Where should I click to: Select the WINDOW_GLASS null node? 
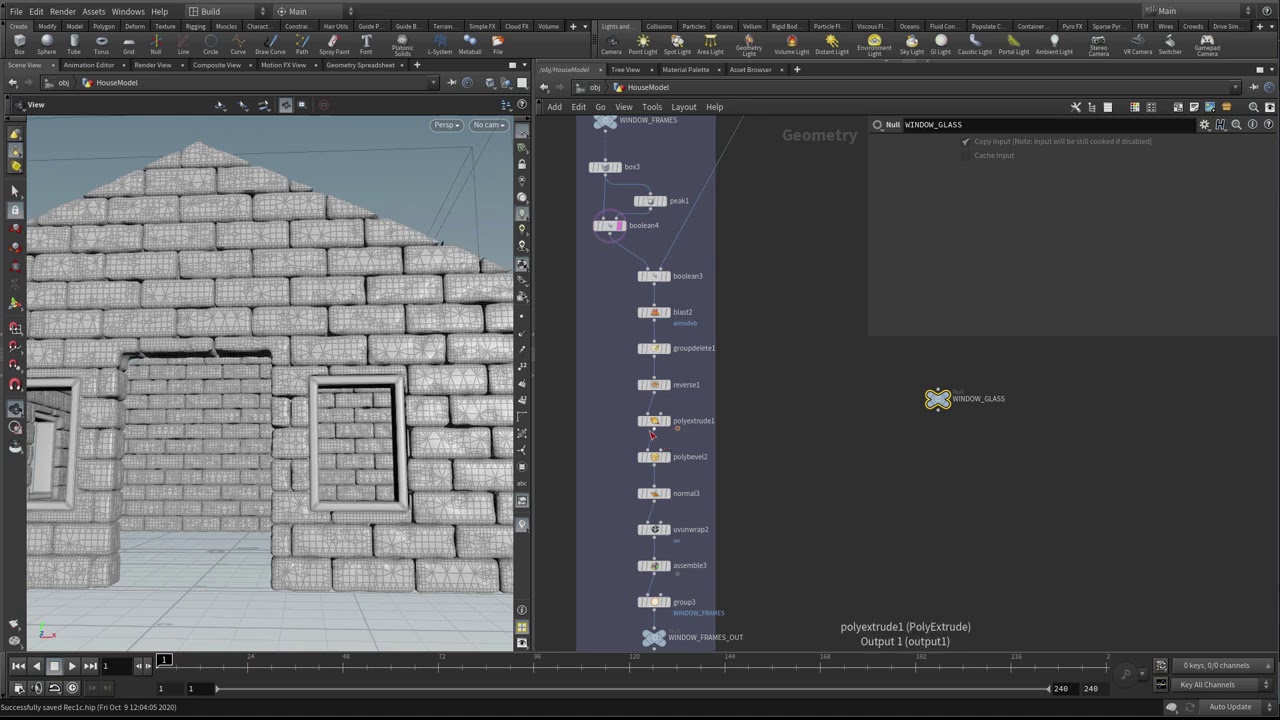938,399
